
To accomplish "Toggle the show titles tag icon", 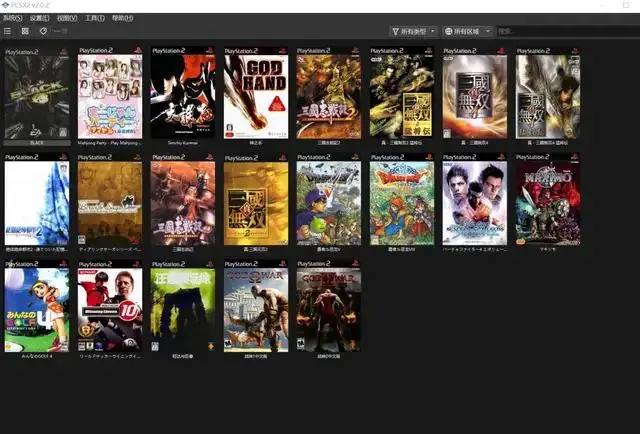I will pyautogui.click(x=43, y=31).
